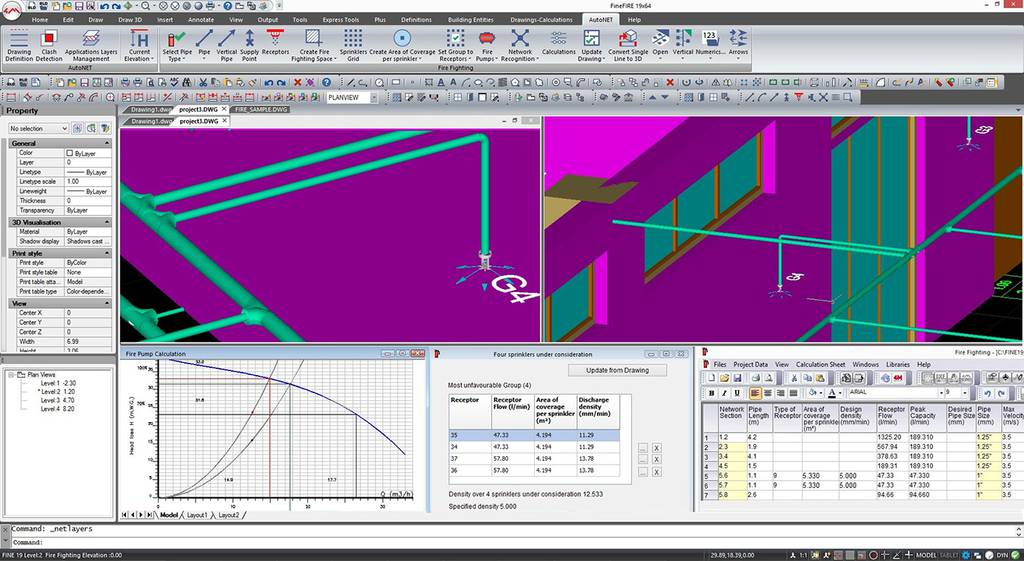Screen dimensions: 1024x561
Task: Click the Color ByLayer swatch property
Action: point(69,153)
